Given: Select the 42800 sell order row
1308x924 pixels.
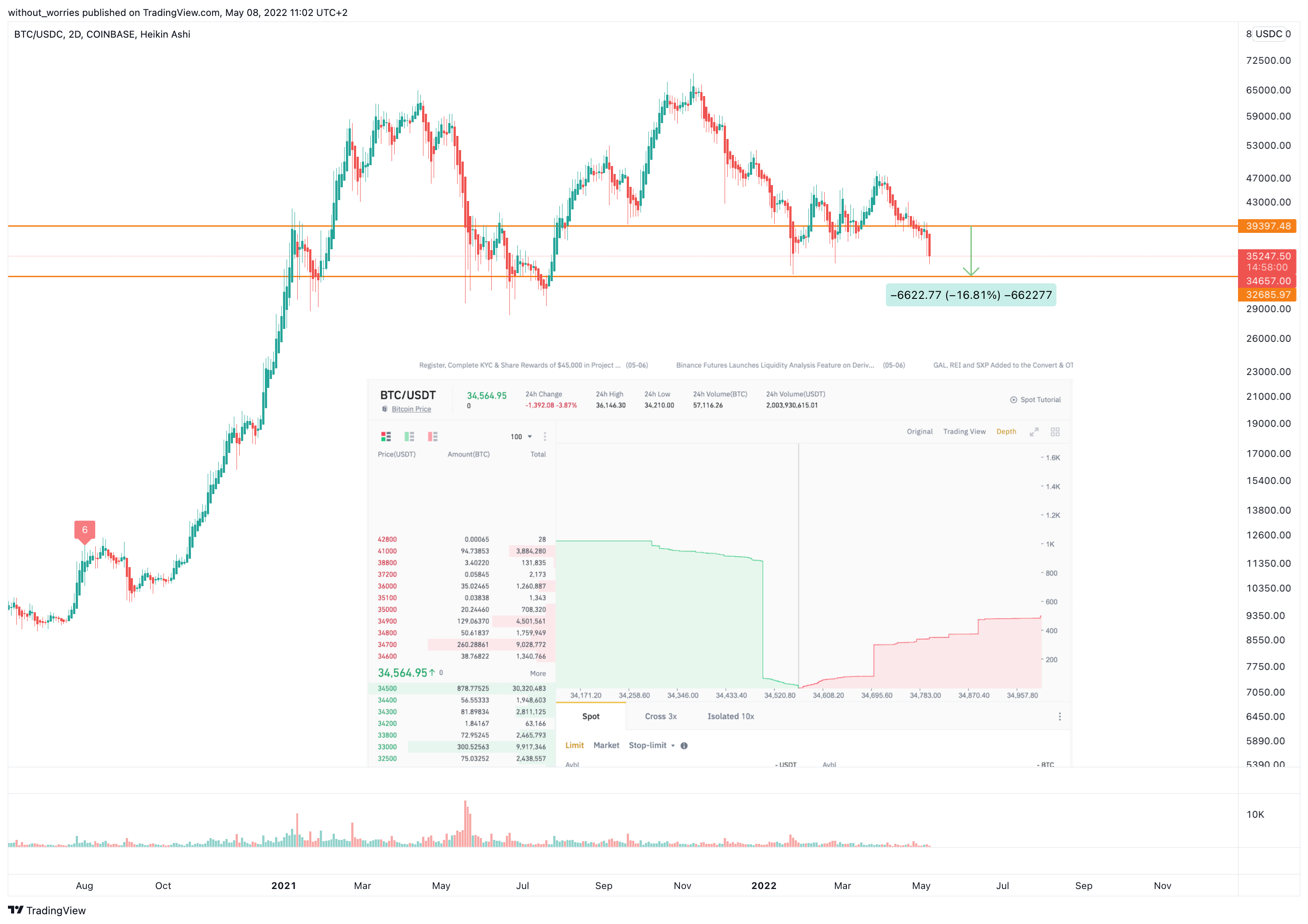Looking at the screenshot, I should point(462,539).
